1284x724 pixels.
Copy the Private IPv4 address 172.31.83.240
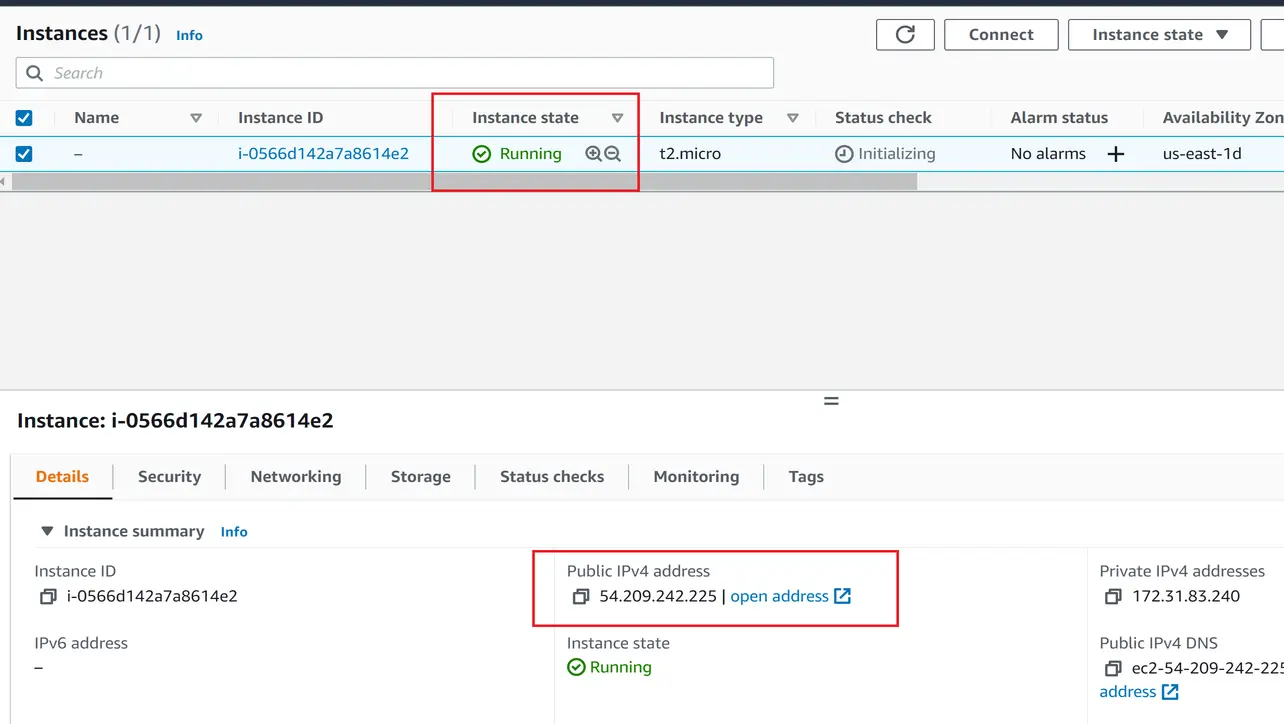[x=1113, y=597]
